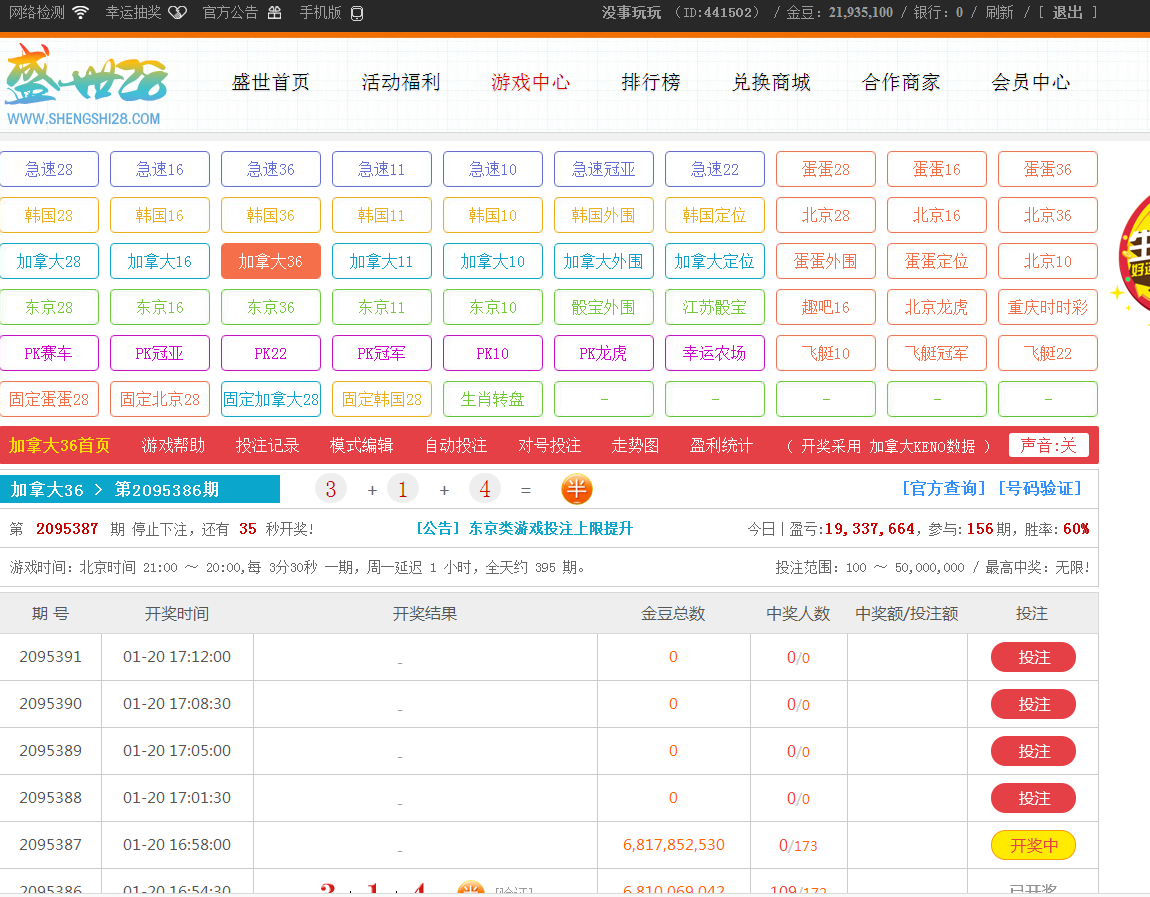Open 游戏中心 in the main navigation
Image resolution: width=1150 pixels, height=897 pixels.
(x=531, y=83)
